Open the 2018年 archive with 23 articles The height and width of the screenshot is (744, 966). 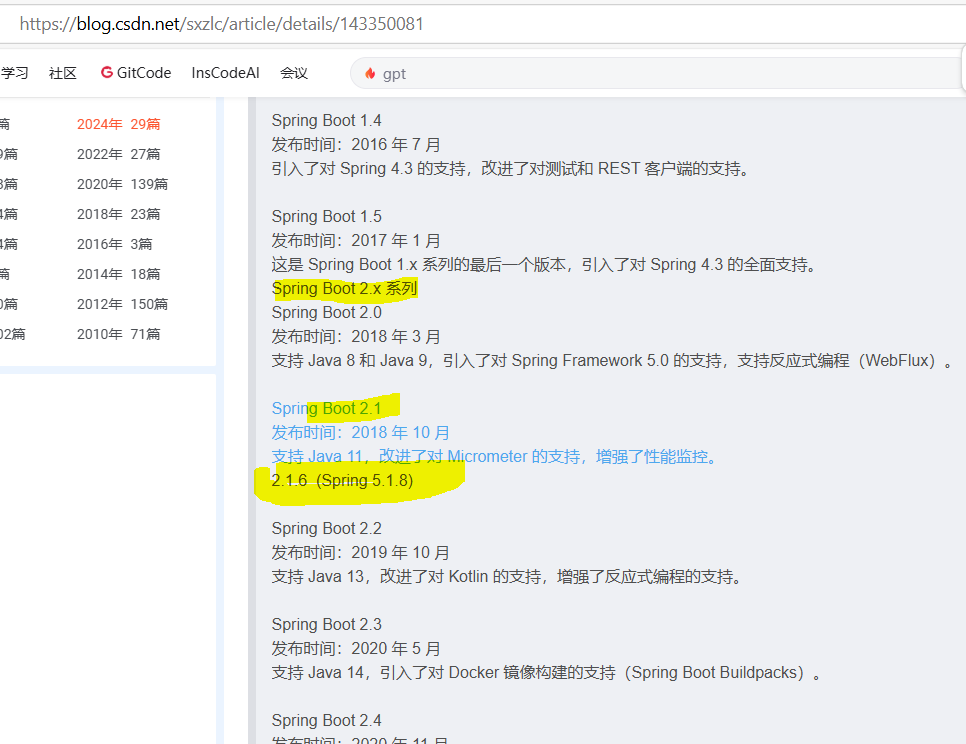[120, 213]
